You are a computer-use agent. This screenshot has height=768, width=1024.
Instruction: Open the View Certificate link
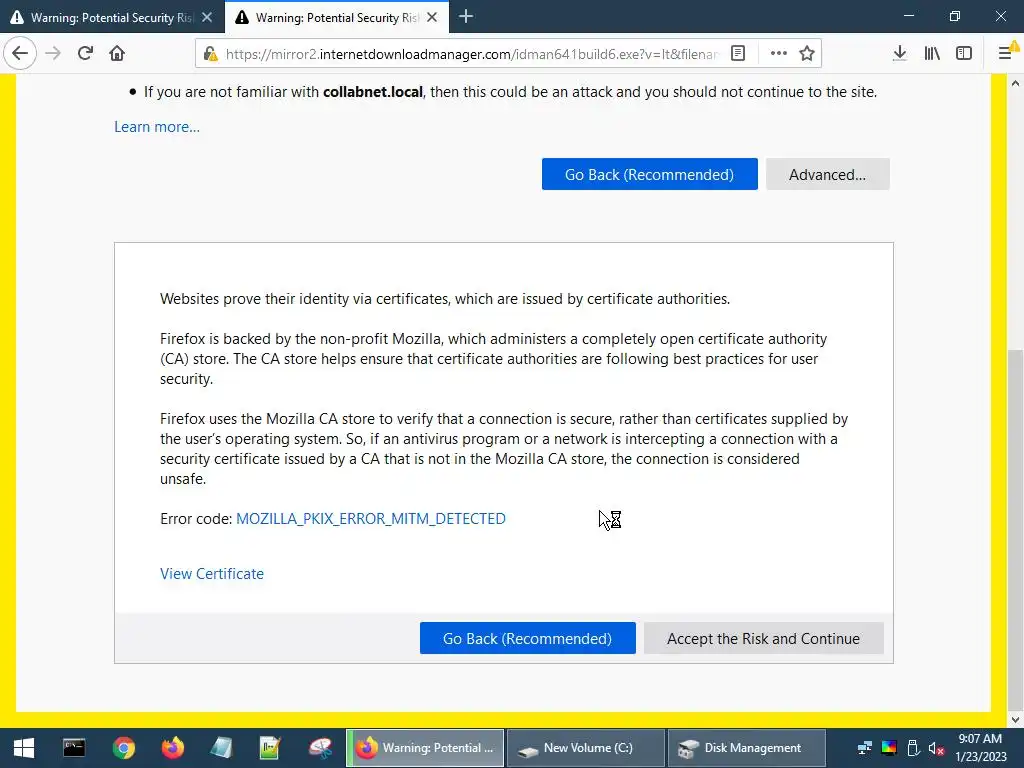[x=212, y=573]
